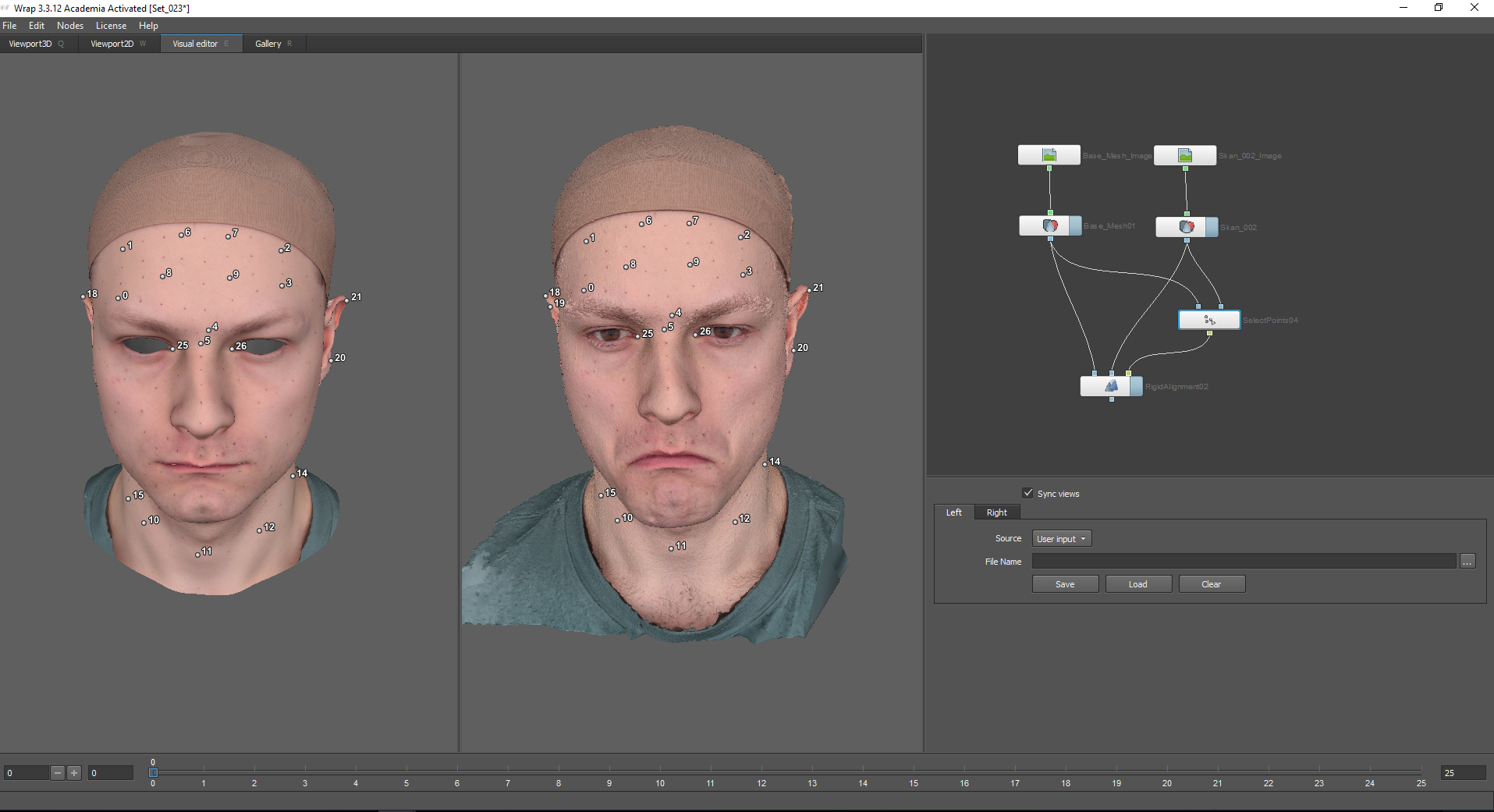Select the Visual editor tab
The width and height of the screenshot is (1494, 812).
point(201,44)
